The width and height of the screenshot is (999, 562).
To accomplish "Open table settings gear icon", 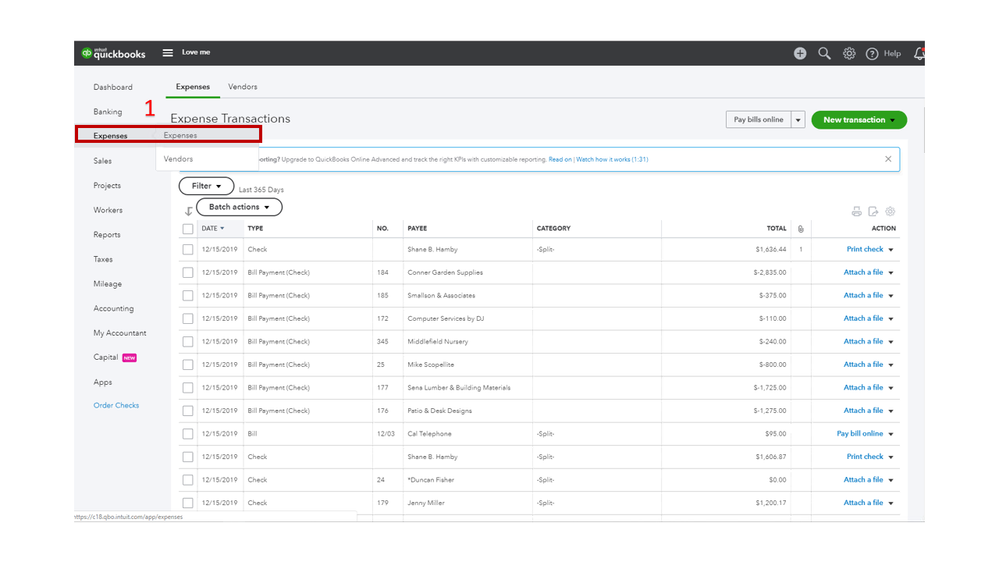I will (x=890, y=212).
